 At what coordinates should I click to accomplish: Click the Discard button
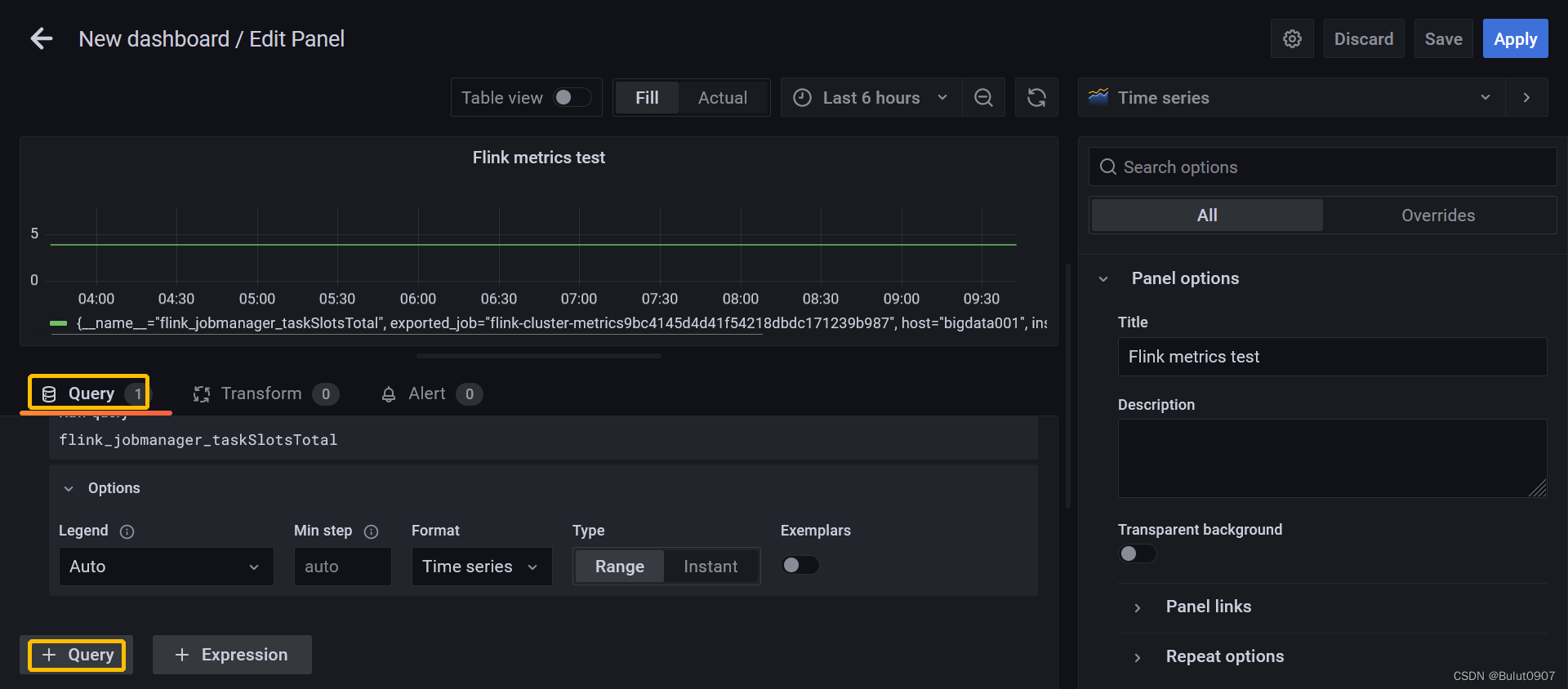click(1364, 38)
